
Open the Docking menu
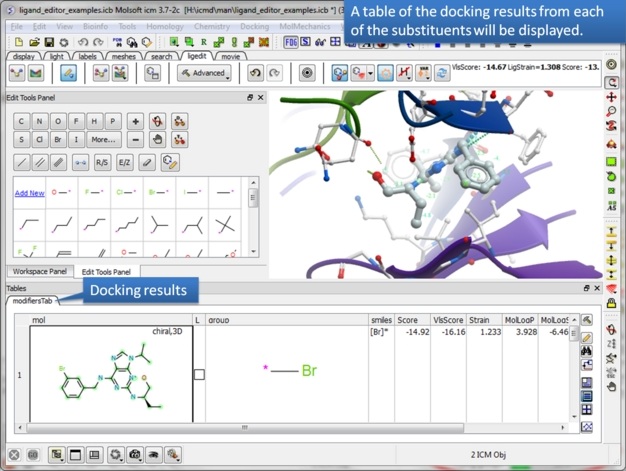point(254,27)
